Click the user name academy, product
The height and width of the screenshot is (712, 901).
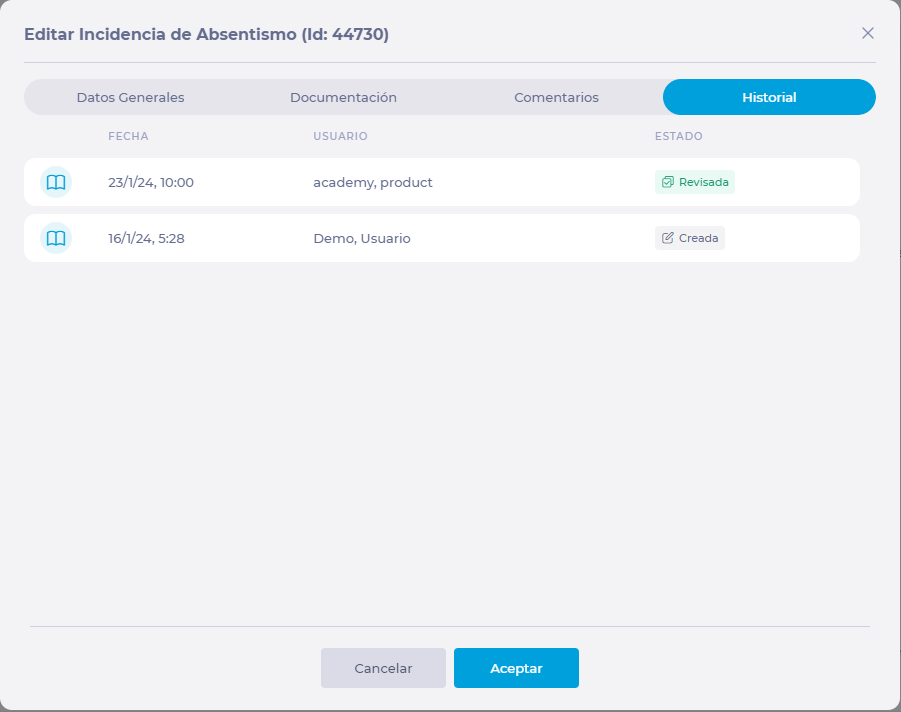pyautogui.click(x=373, y=182)
